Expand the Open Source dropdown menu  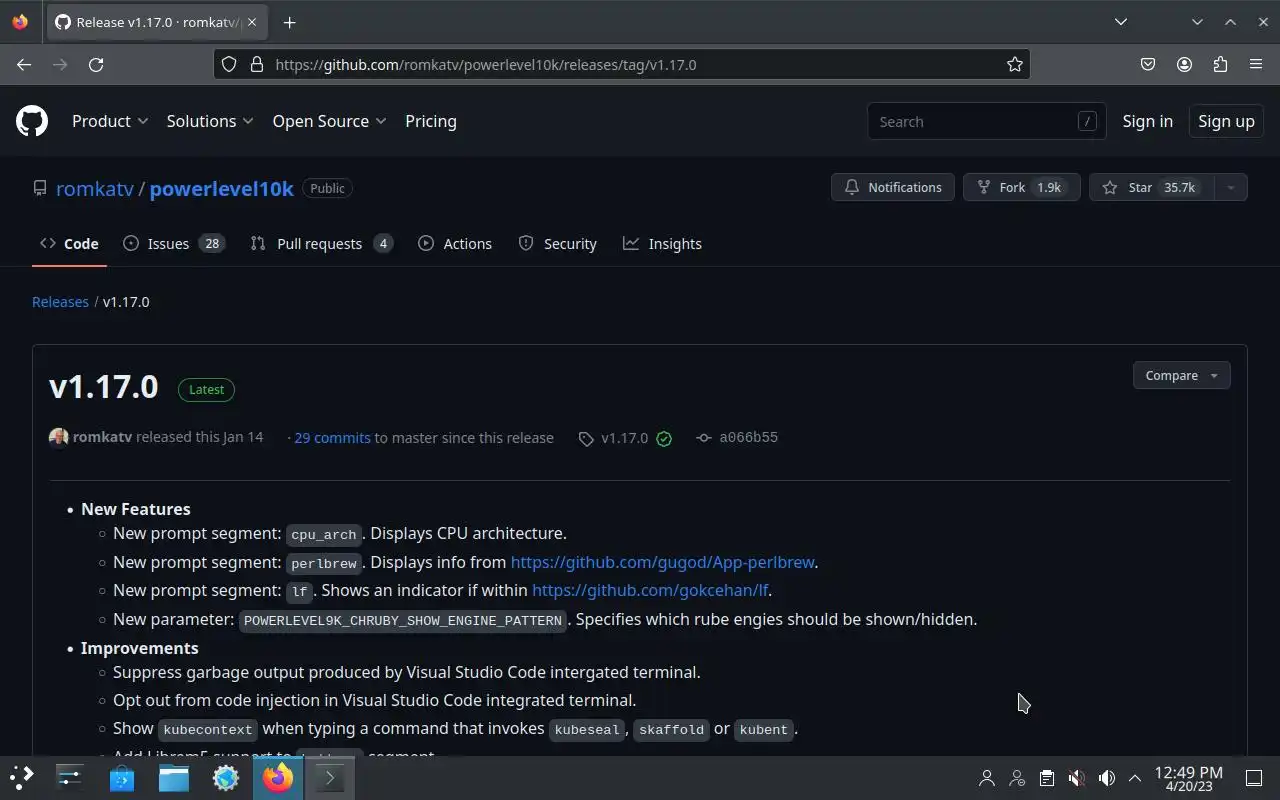click(329, 121)
